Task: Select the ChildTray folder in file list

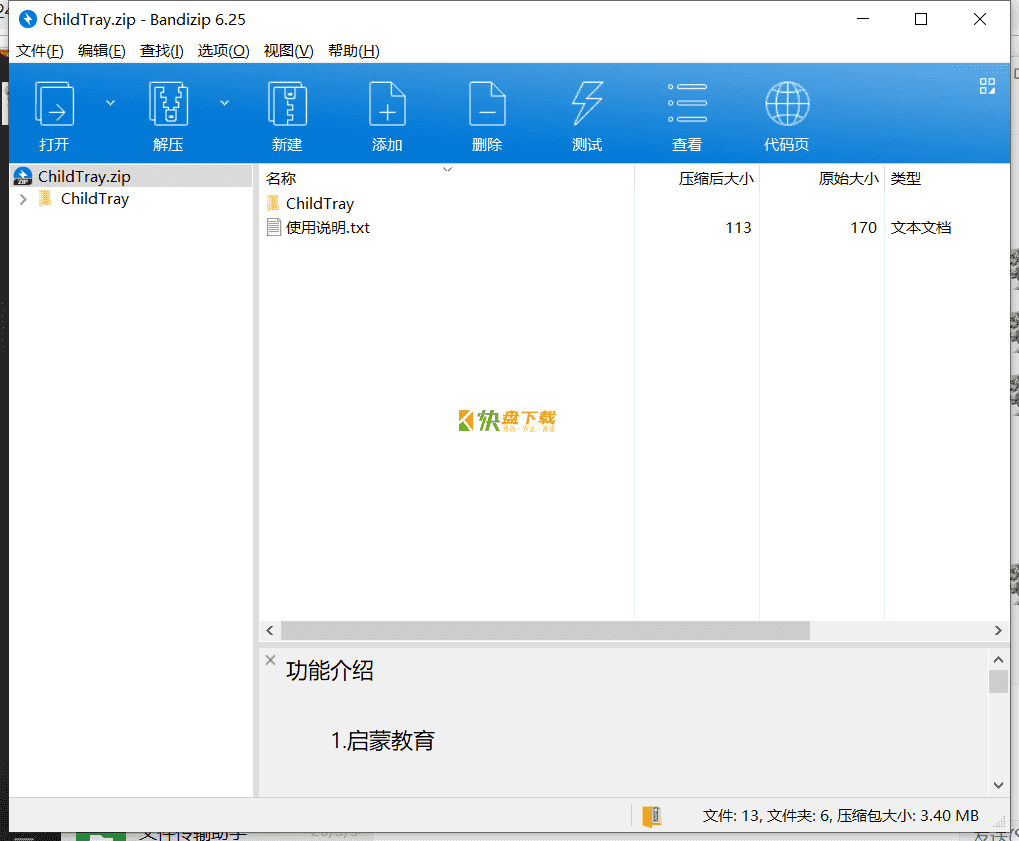Action: click(320, 203)
